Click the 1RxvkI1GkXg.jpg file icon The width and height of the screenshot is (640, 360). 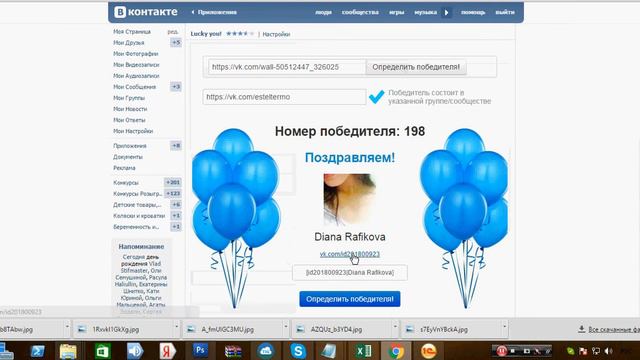click(x=82, y=329)
